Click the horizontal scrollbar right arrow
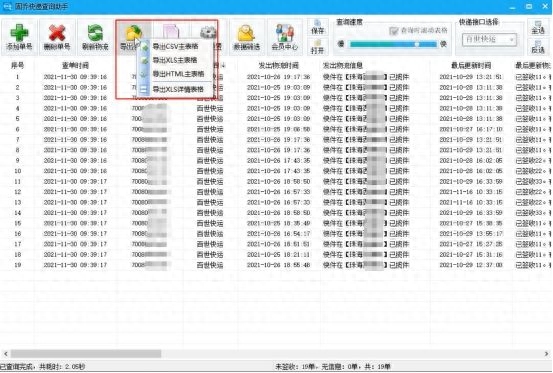This screenshot has height=373, width=553. point(546,353)
